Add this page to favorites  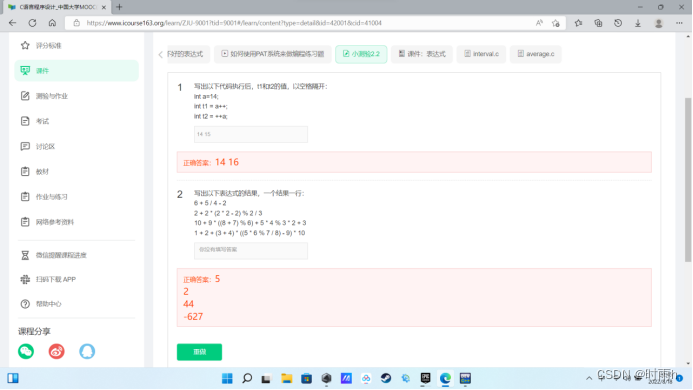[556, 23]
